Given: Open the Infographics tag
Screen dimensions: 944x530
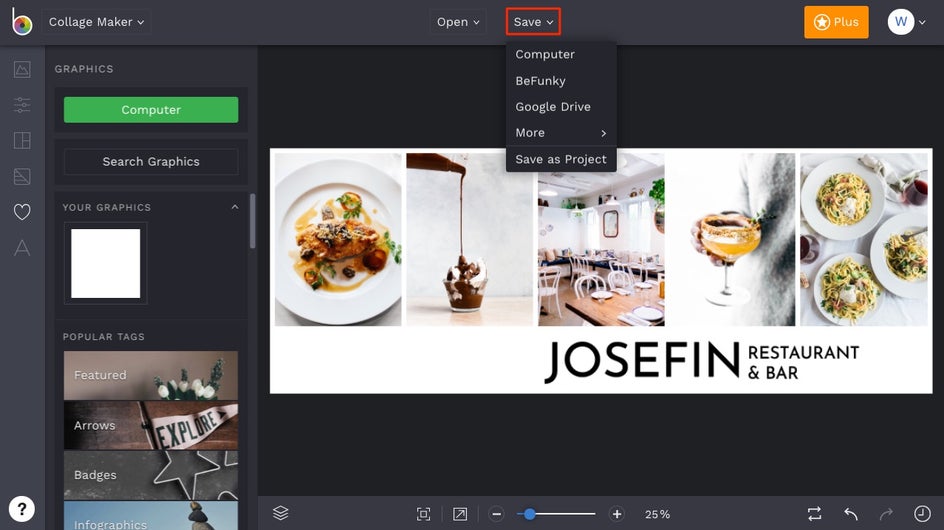Looking at the screenshot, I should tap(151, 516).
